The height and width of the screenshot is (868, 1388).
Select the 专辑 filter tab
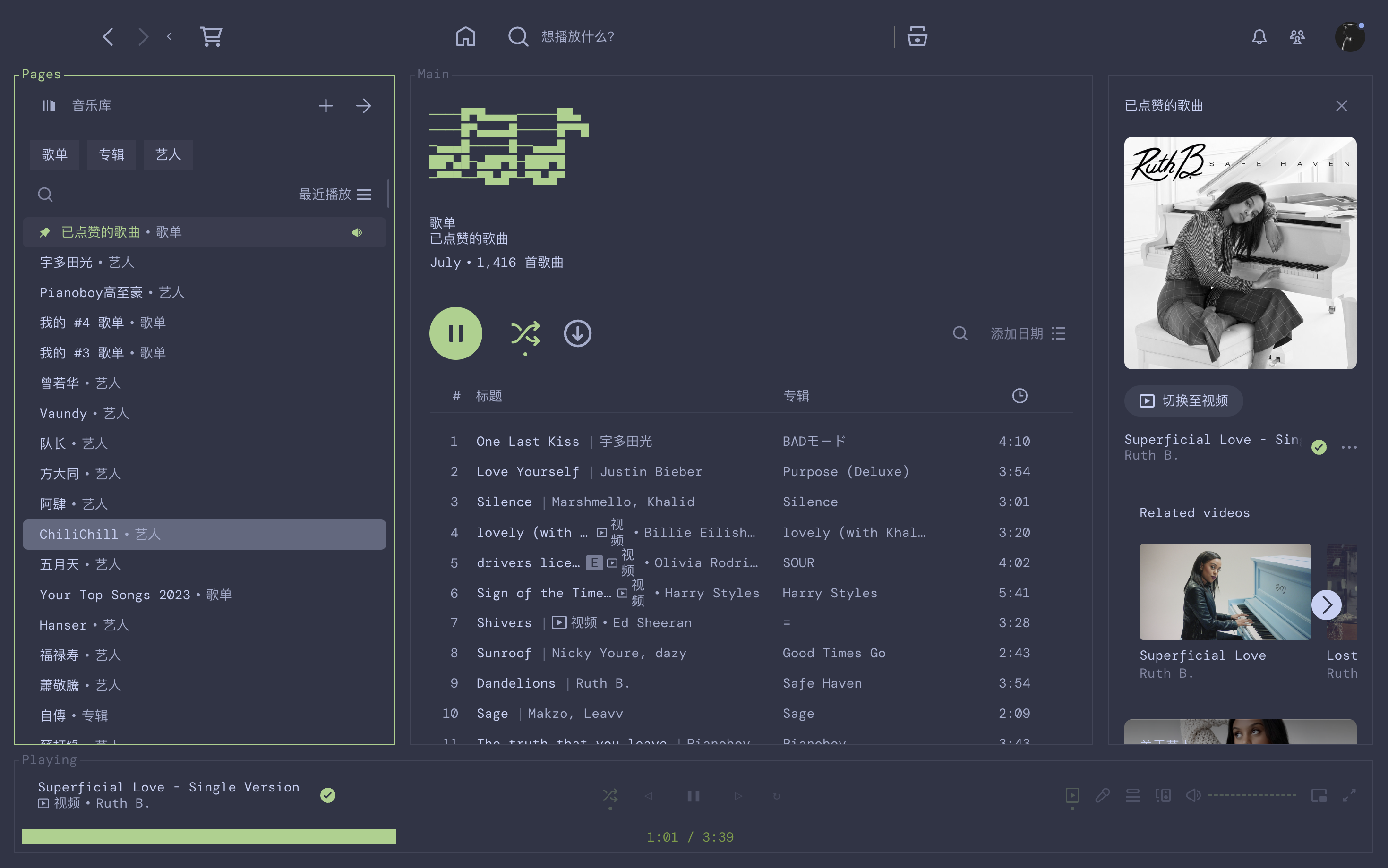[111, 154]
